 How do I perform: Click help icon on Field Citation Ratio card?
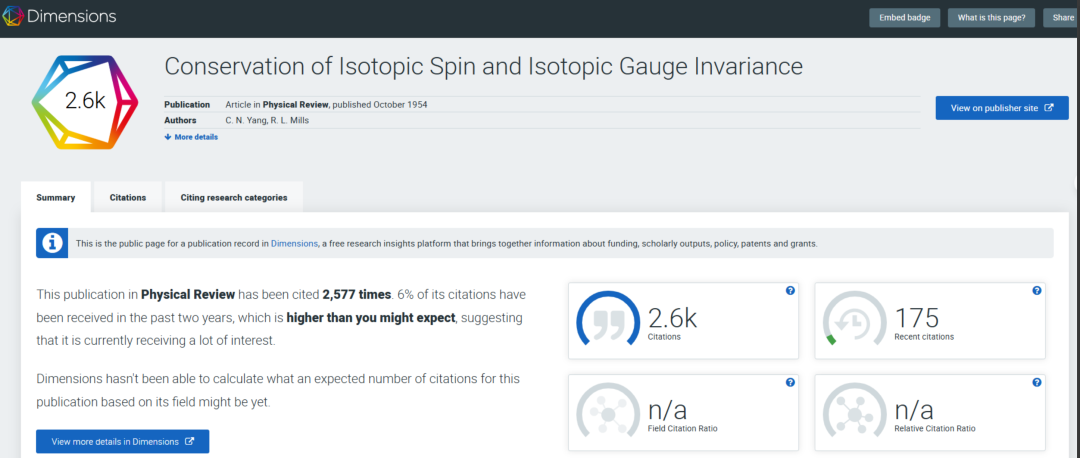tap(790, 383)
